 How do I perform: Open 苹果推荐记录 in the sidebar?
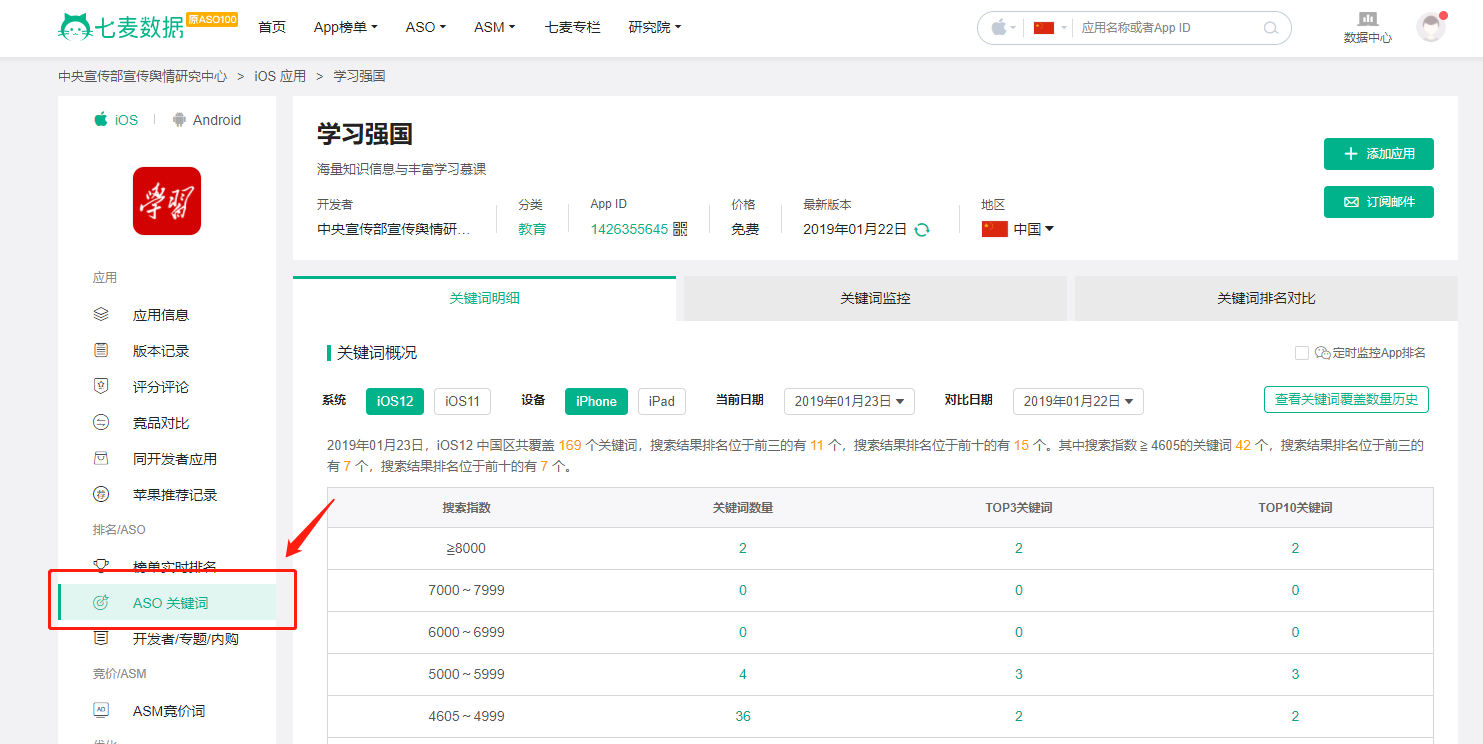click(175, 495)
